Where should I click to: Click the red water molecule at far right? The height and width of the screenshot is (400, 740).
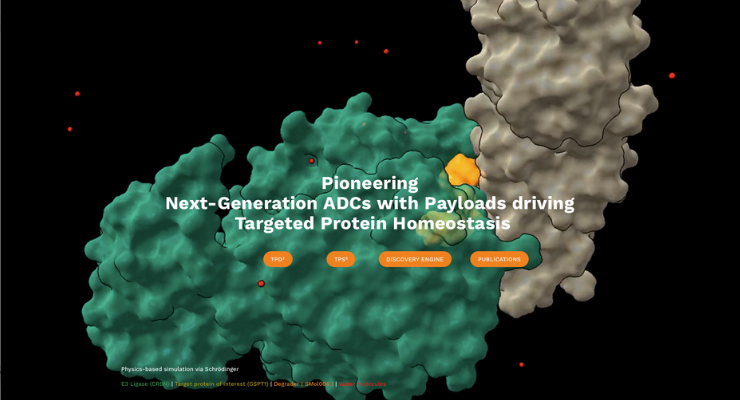click(672, 76)
